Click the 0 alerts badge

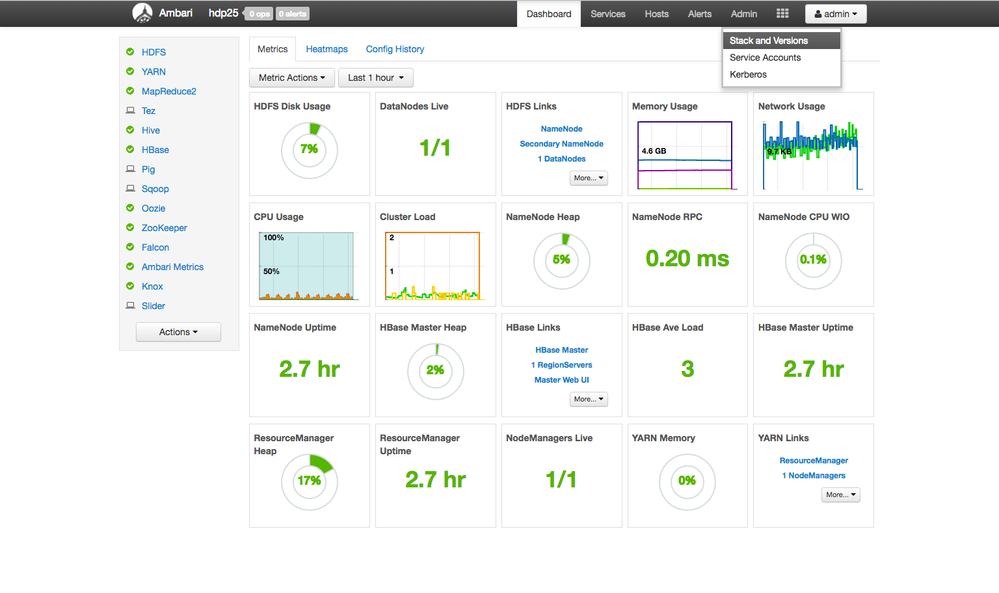[x=292, y=14]
